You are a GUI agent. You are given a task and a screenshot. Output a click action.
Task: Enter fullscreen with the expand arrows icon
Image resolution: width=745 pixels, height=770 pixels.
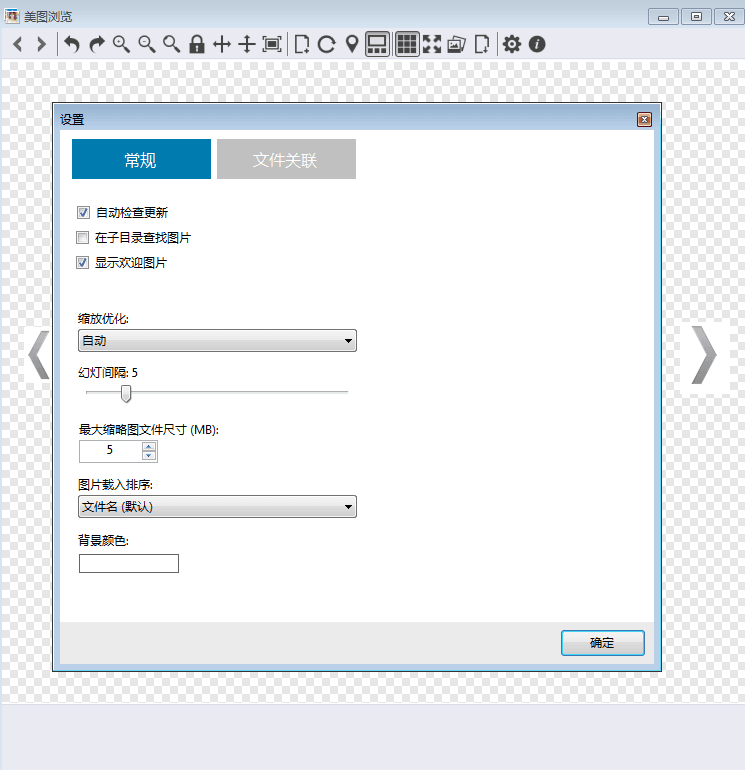point(432,44)
